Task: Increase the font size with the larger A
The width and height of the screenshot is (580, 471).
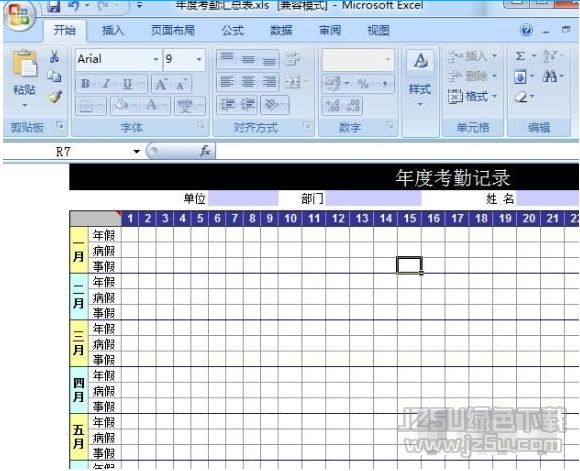Action: tap(161, 84)
